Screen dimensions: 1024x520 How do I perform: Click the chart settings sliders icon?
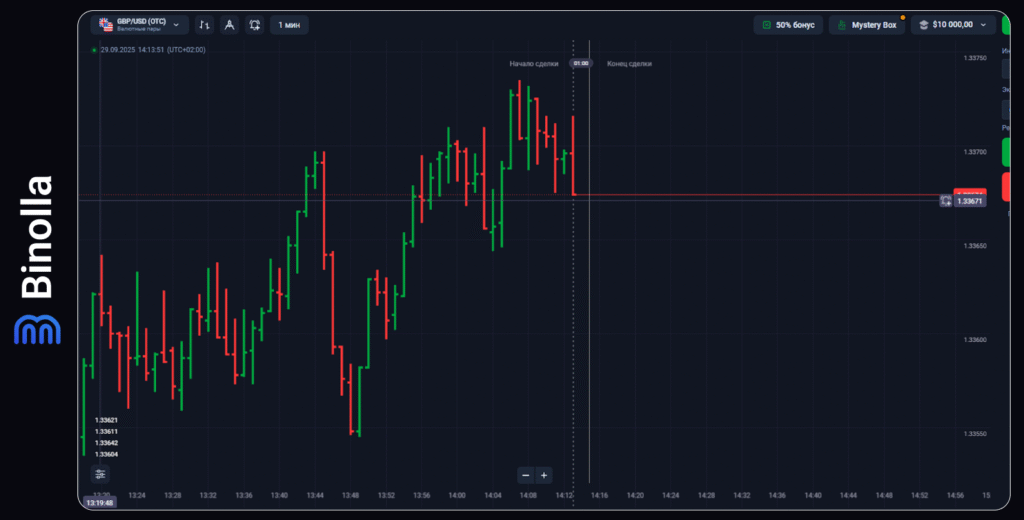click(x=101, y=474)
